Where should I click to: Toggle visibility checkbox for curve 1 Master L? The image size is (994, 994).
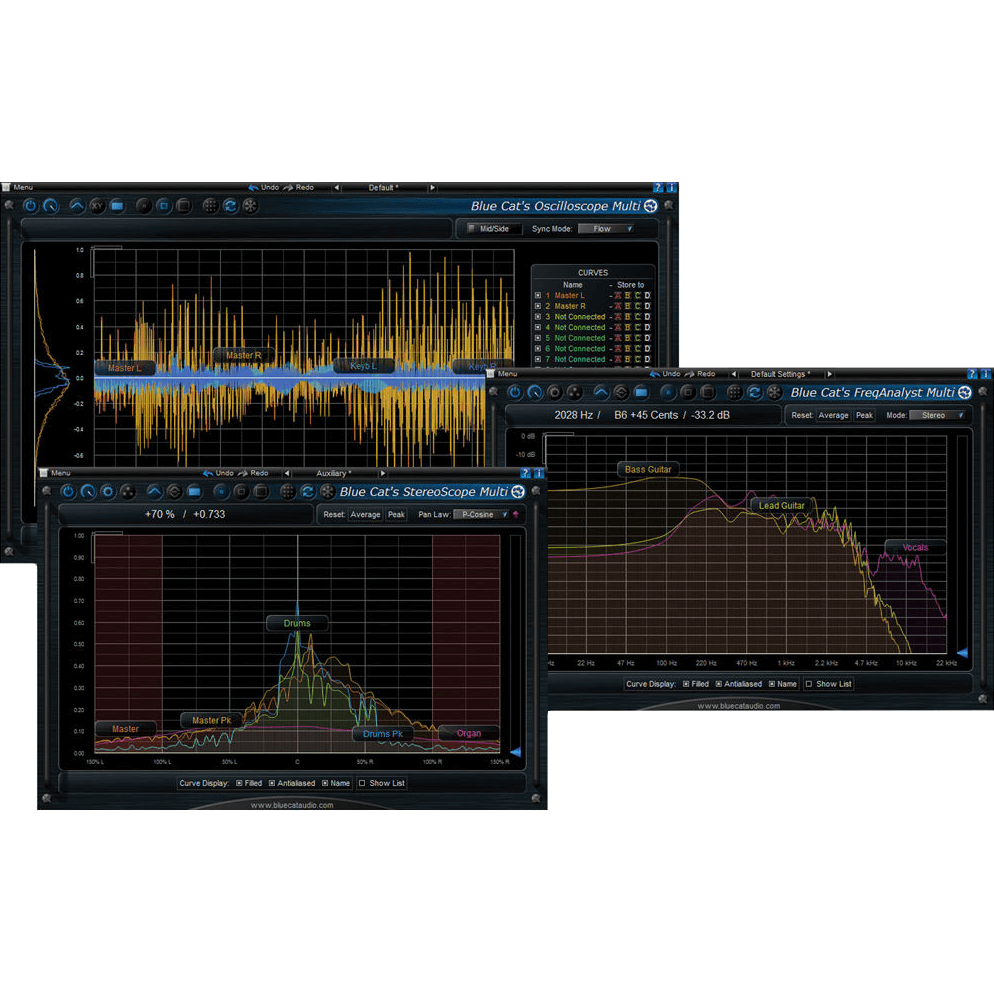538,295
